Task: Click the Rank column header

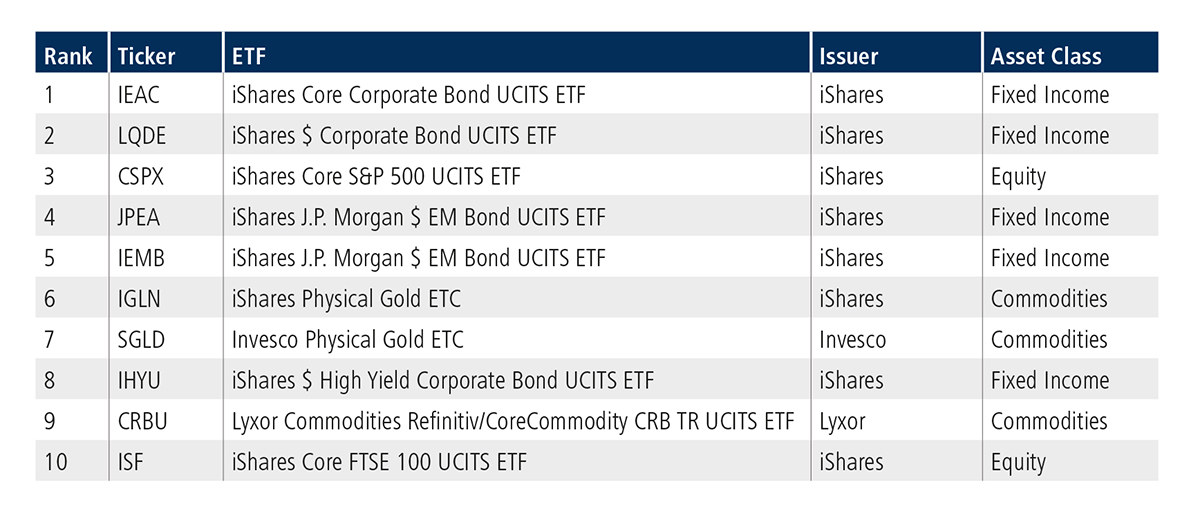Action: [x=68, y=56]
